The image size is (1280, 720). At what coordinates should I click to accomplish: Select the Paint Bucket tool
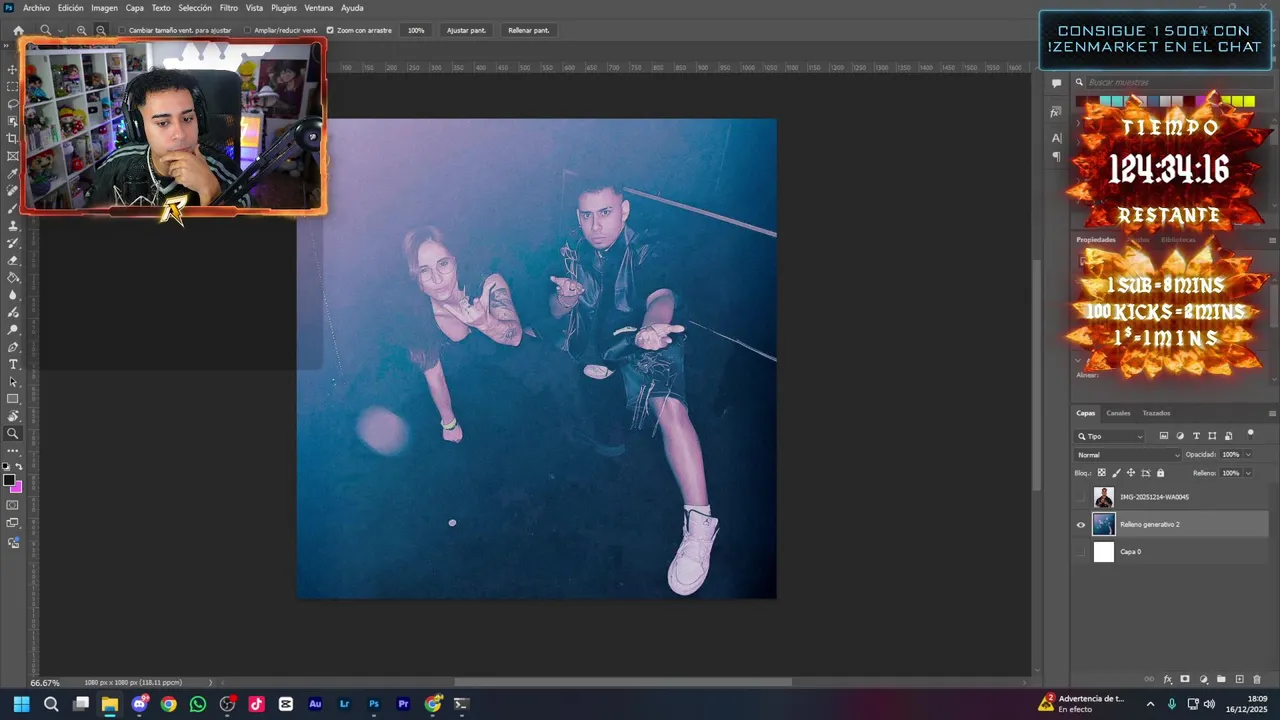click(13, 278)
